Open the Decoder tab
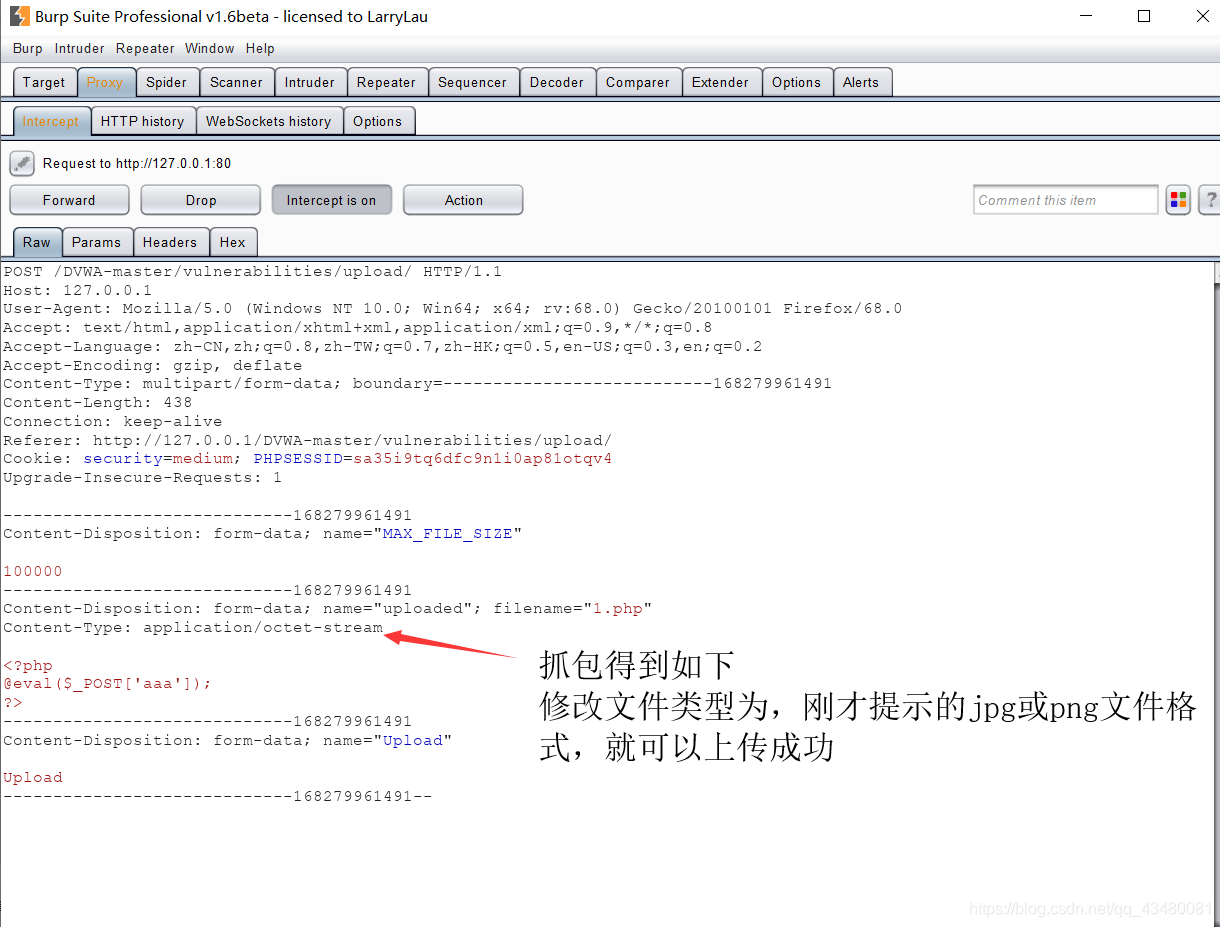Screen dimensions: 1220x927 click(557, 82)
